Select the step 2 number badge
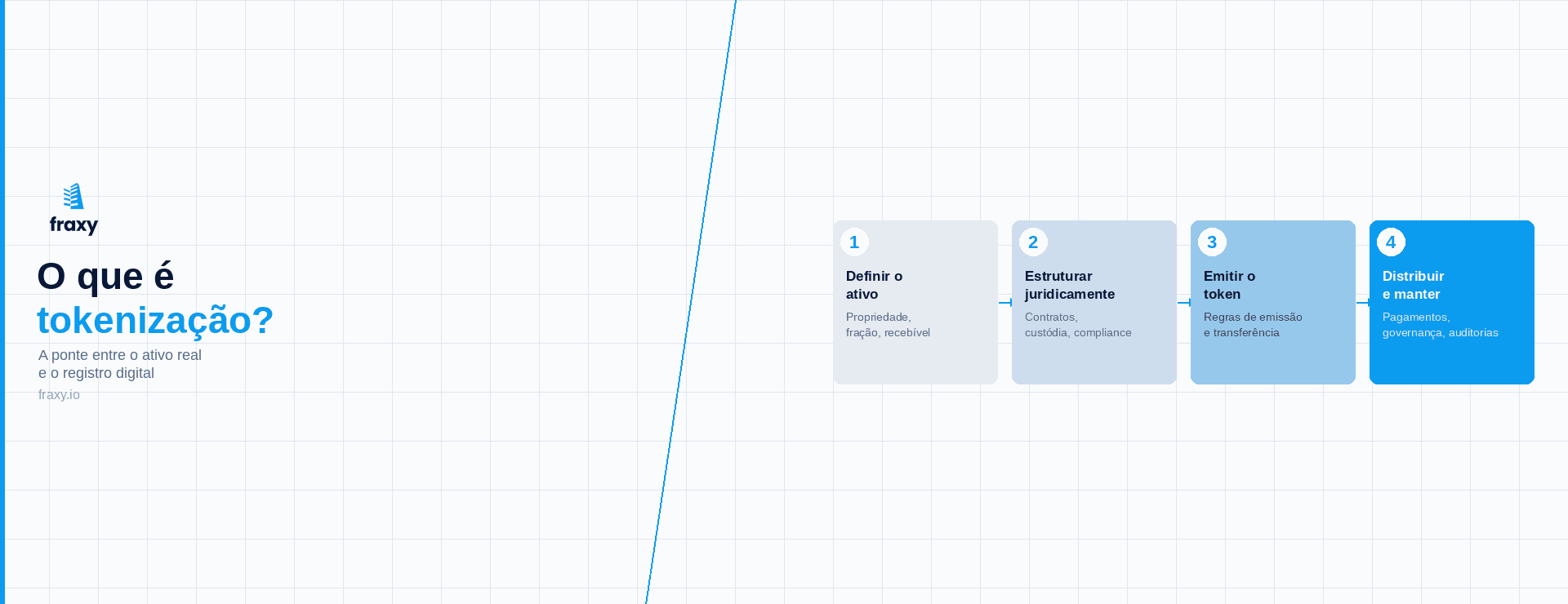1568x604 pixels. [1033, 242]
